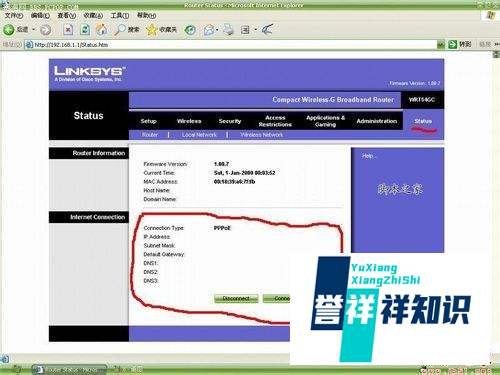Viewport: 500px width, 375px height.
Task: Select the Wireless Network sub-tab
Action: coord(262,135)
